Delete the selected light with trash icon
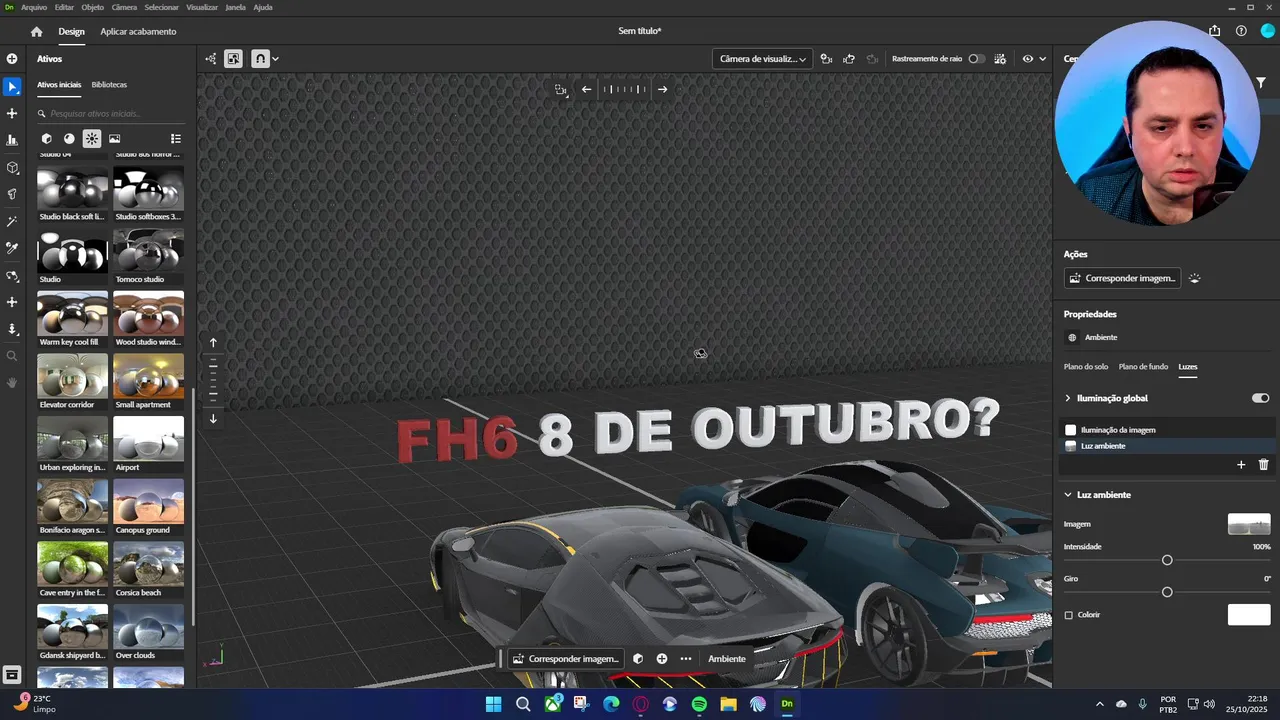1280x720 pixels. click(x=1263, y=464)
